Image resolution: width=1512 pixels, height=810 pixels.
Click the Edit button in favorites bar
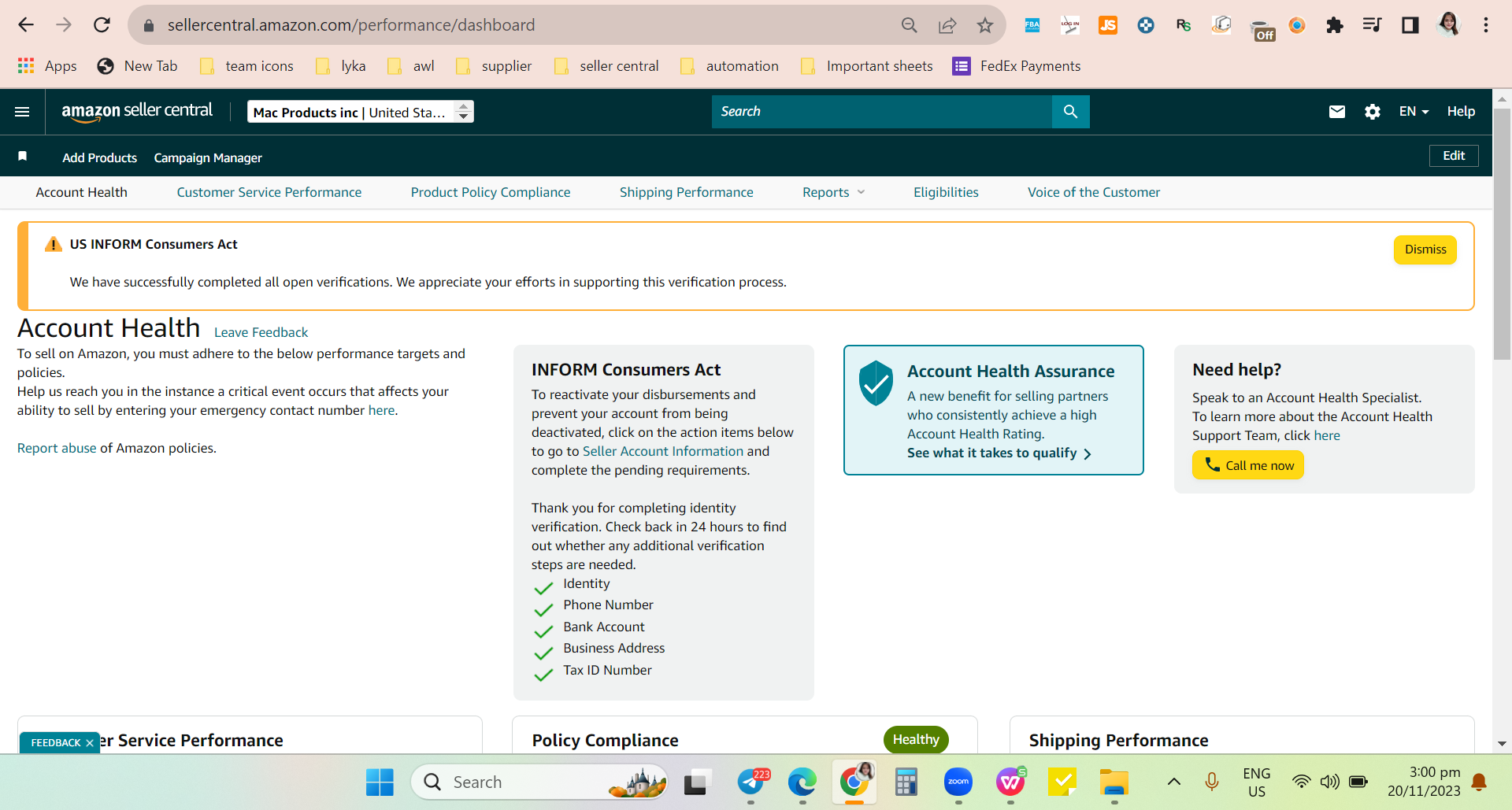(x=1454, y=156)
